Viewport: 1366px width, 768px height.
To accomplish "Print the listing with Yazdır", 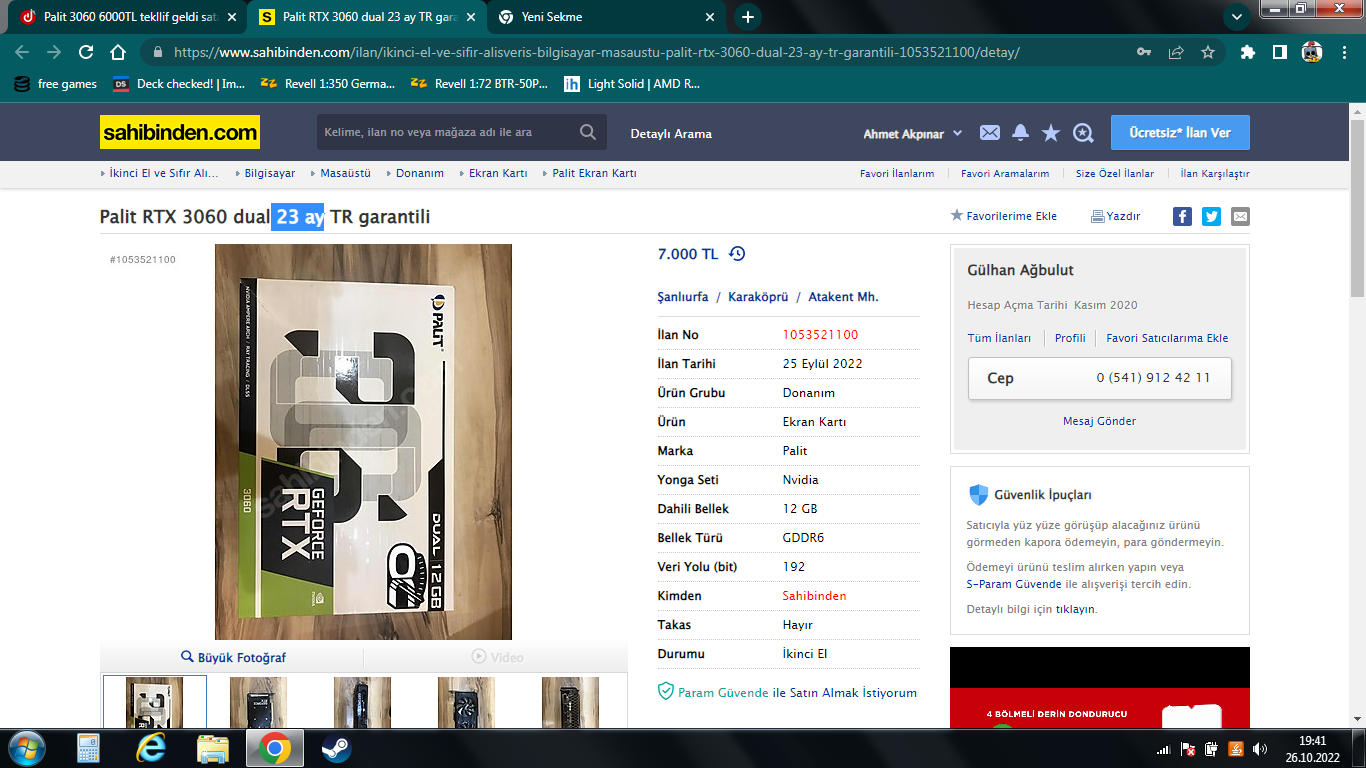I will (1115, 216).
